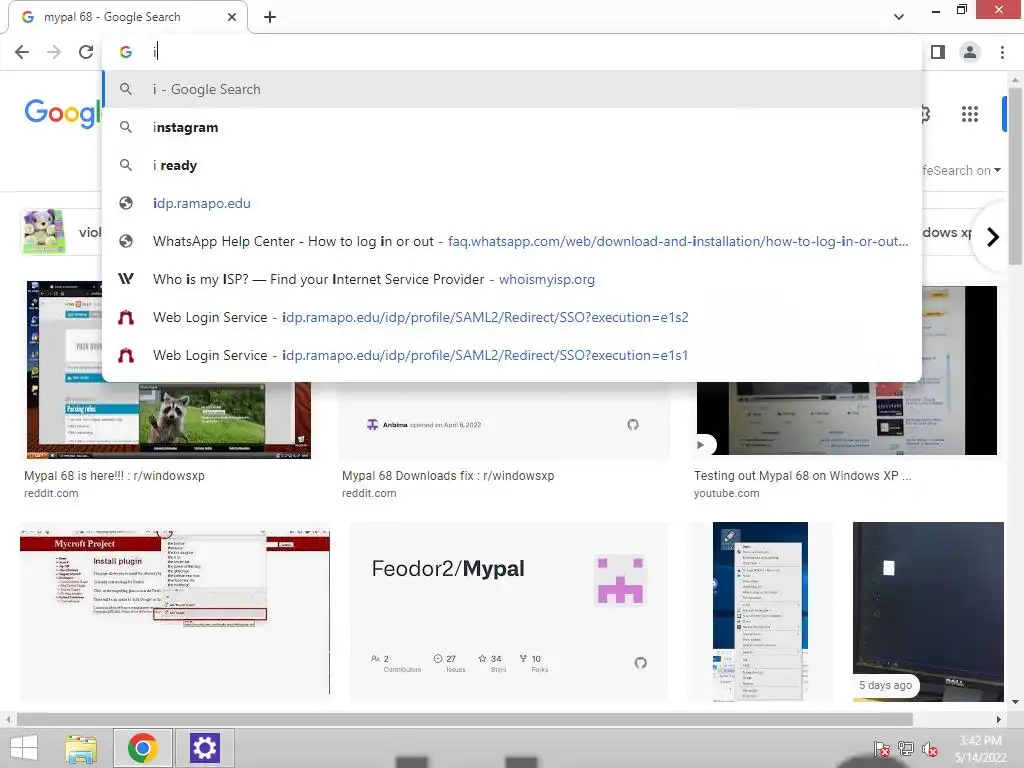1024x768 pixels.
Task: Click the whoismyisp W favicon
Action: [x=126, y=279]
